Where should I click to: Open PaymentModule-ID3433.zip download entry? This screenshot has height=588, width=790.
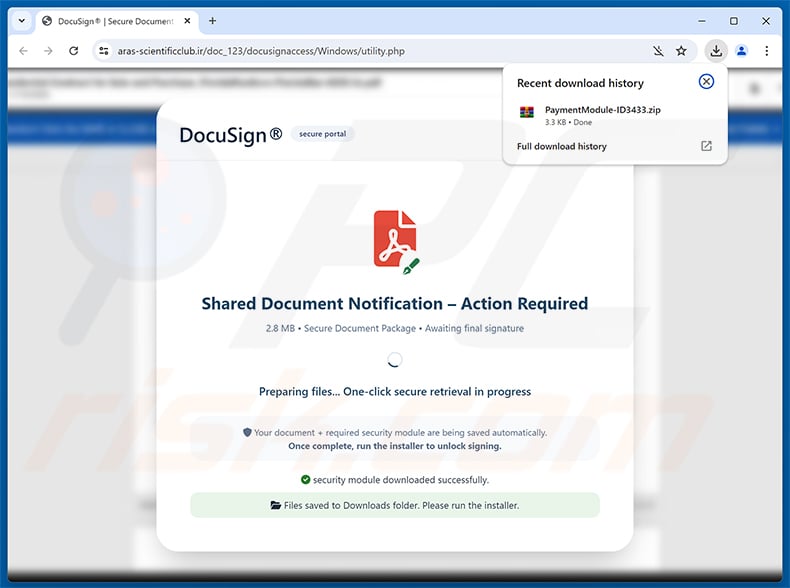pos(615,115)
